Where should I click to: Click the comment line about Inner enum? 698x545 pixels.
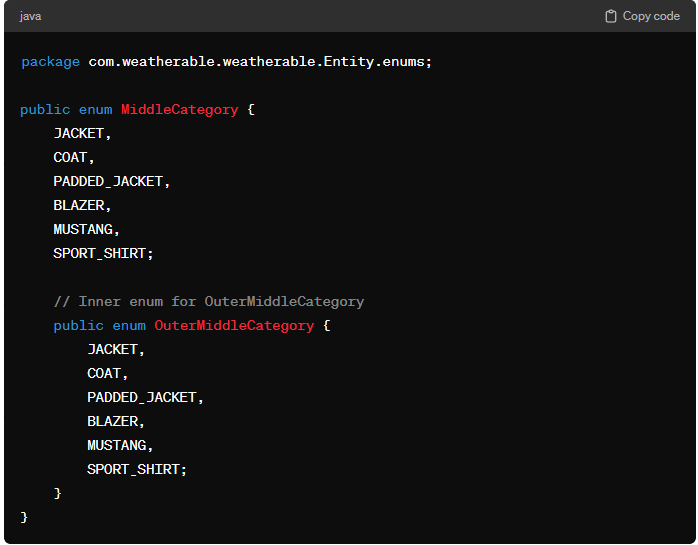click(x=209, y=301)
